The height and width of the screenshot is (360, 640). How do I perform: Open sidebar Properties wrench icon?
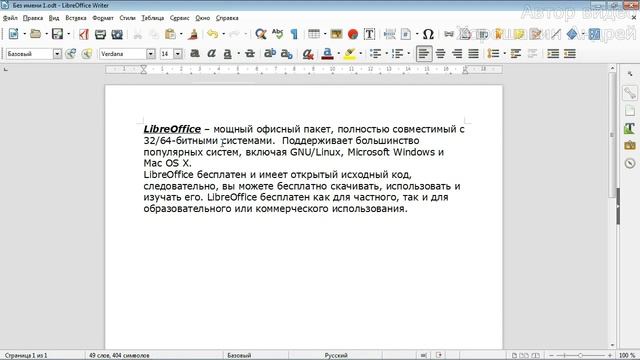(x=629, y=93)
